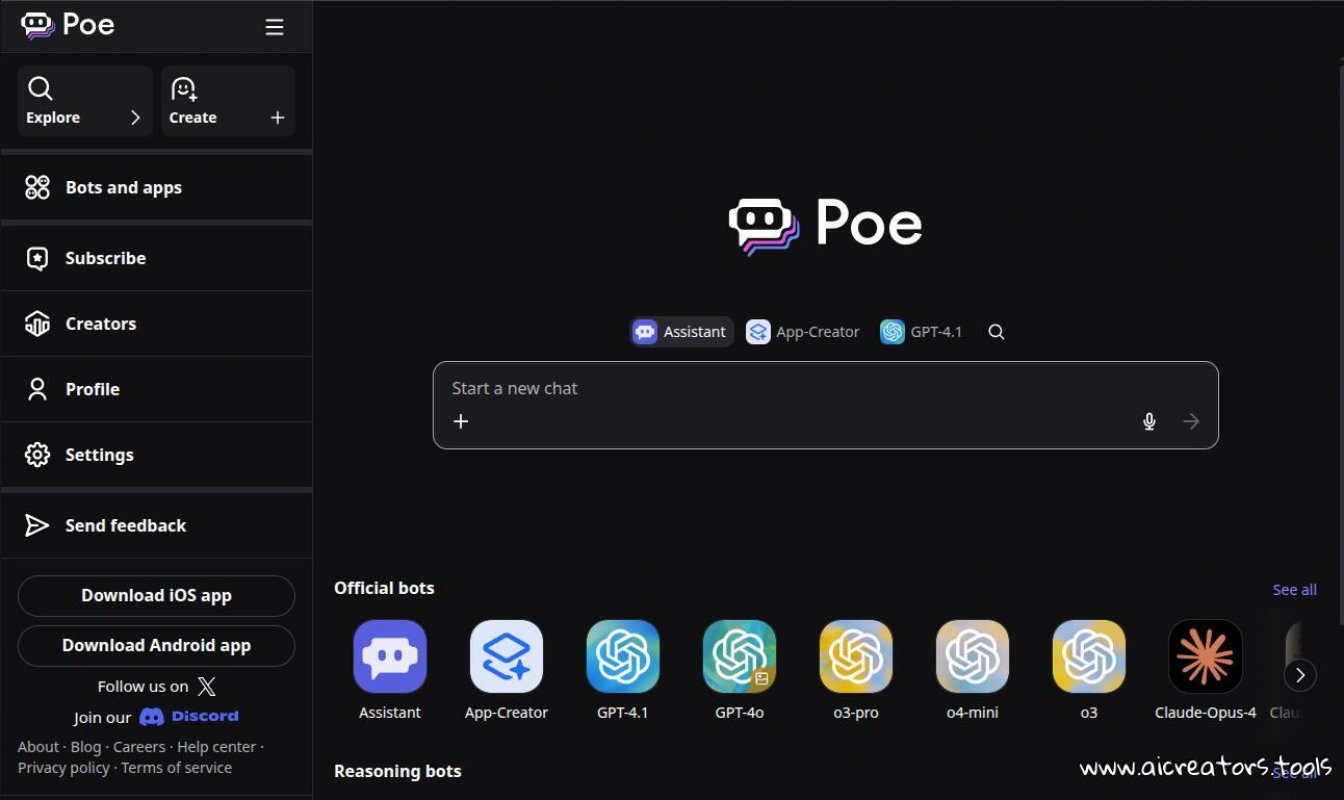
Task: Collapse the sidebar with the hamburger menu
Action: pos(274,27)
